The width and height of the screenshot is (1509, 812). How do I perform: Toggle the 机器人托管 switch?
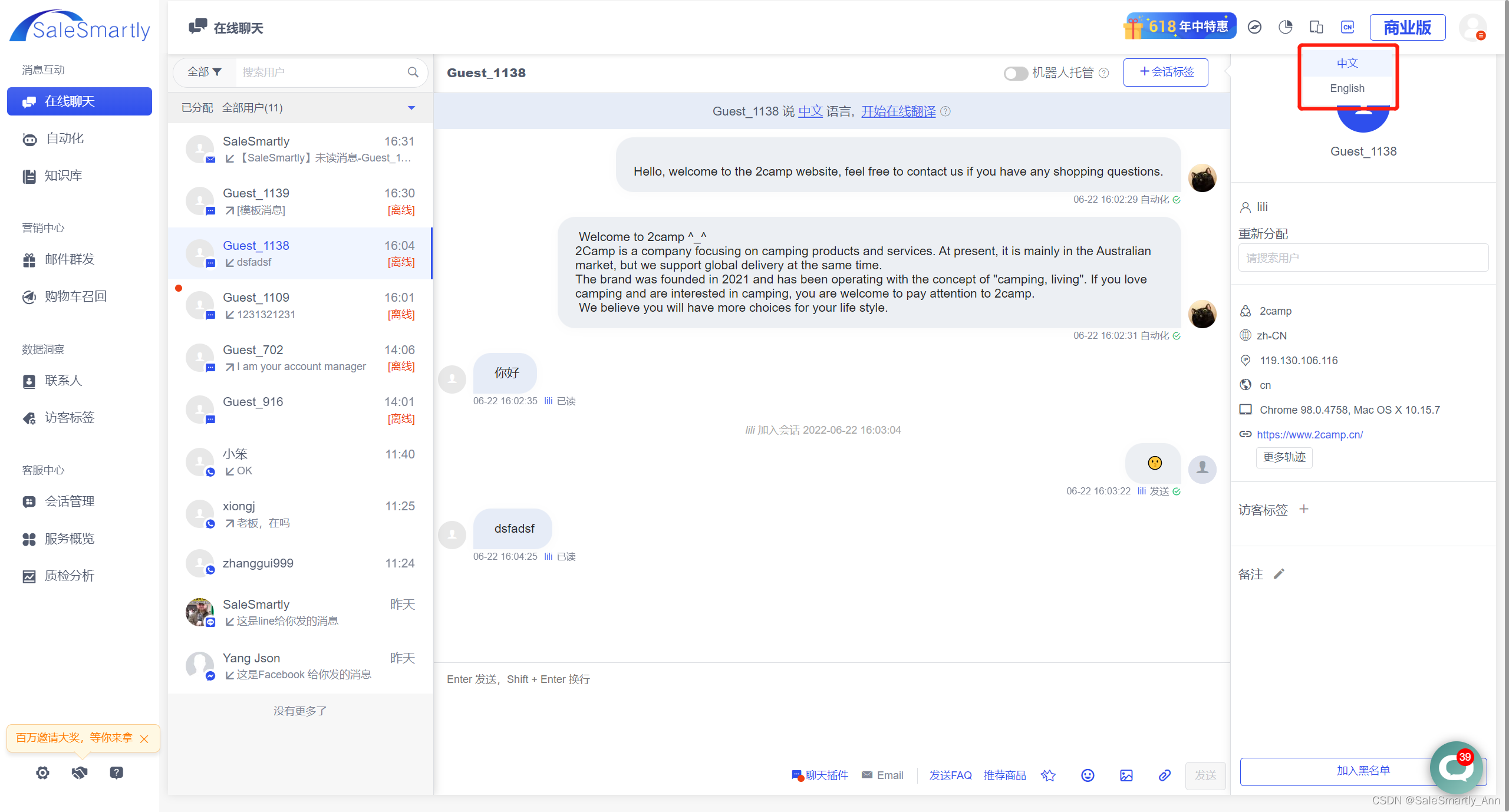tap(1016, 73)
